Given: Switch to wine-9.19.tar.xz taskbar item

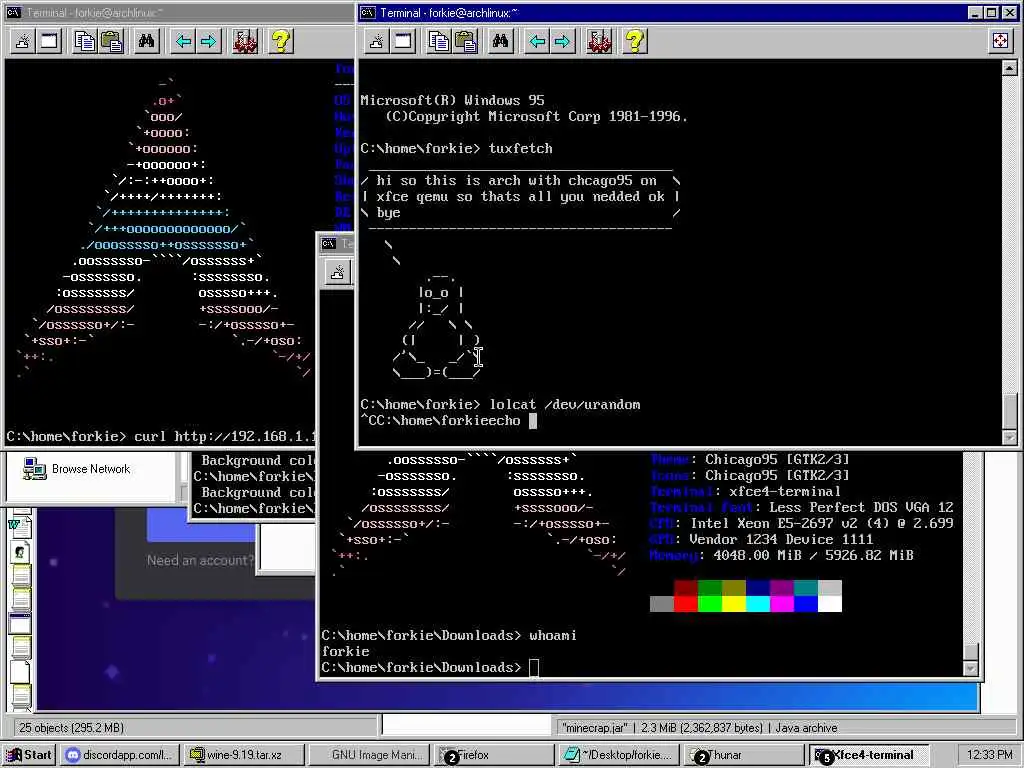Looking at the screenshot, I should coord(242,755).
